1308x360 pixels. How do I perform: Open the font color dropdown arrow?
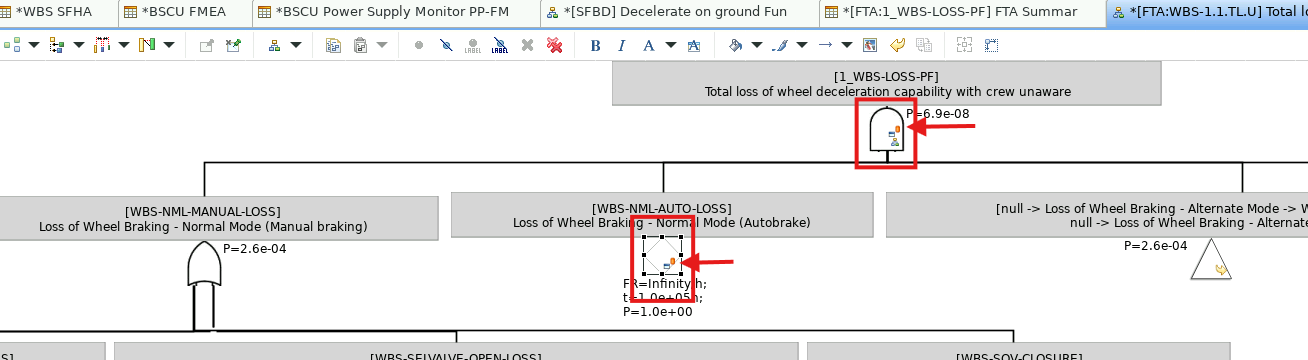[671, 45]
